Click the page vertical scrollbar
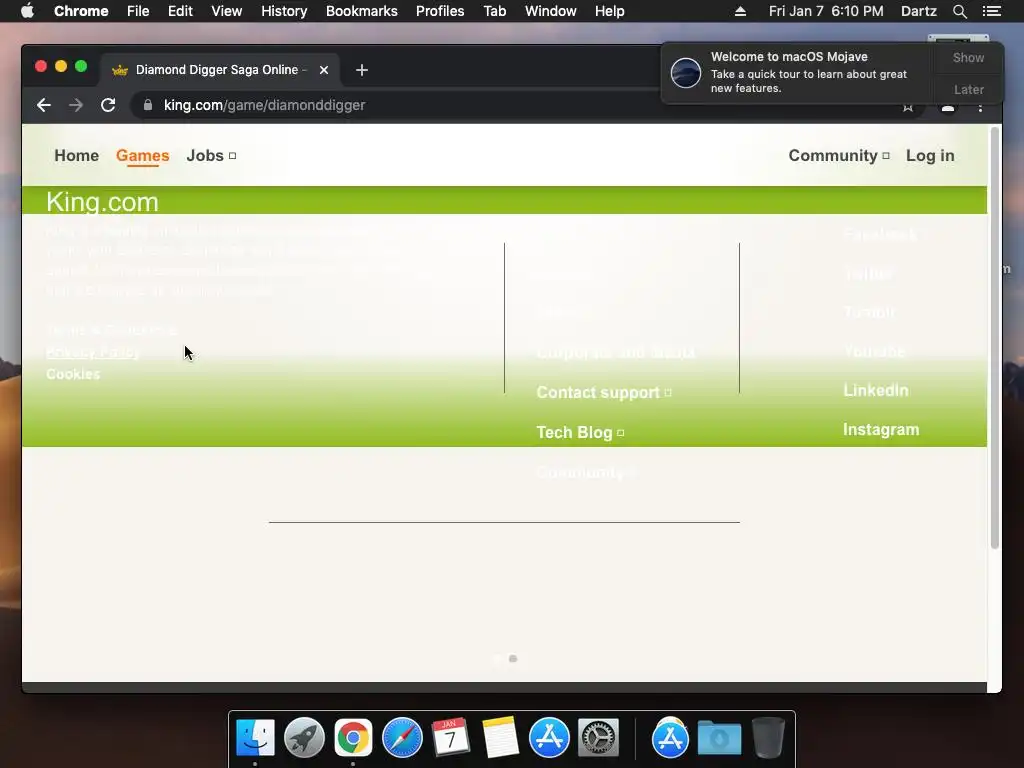 pyautogui.click(x=995, y=338)
